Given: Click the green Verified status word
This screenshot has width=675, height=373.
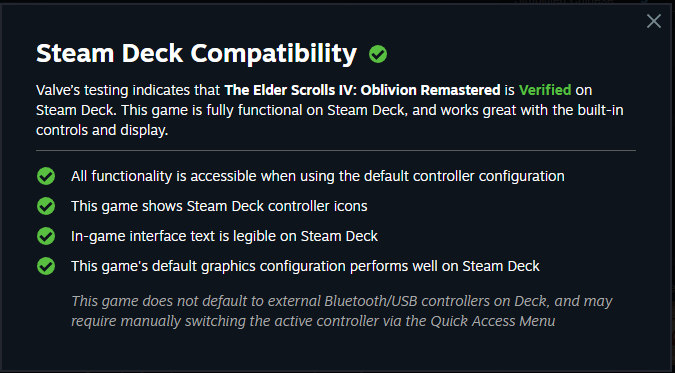Looking at the screenshot, I should click(x=545, y=90).
